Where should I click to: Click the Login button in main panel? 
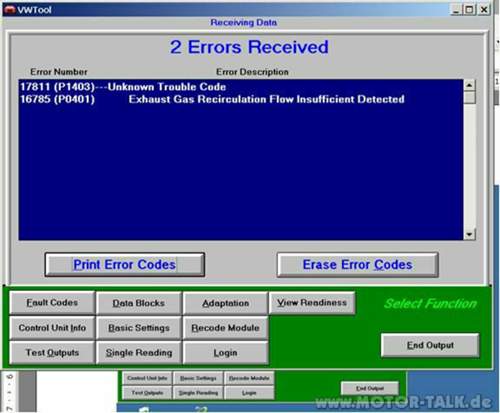tap(226, 352)
